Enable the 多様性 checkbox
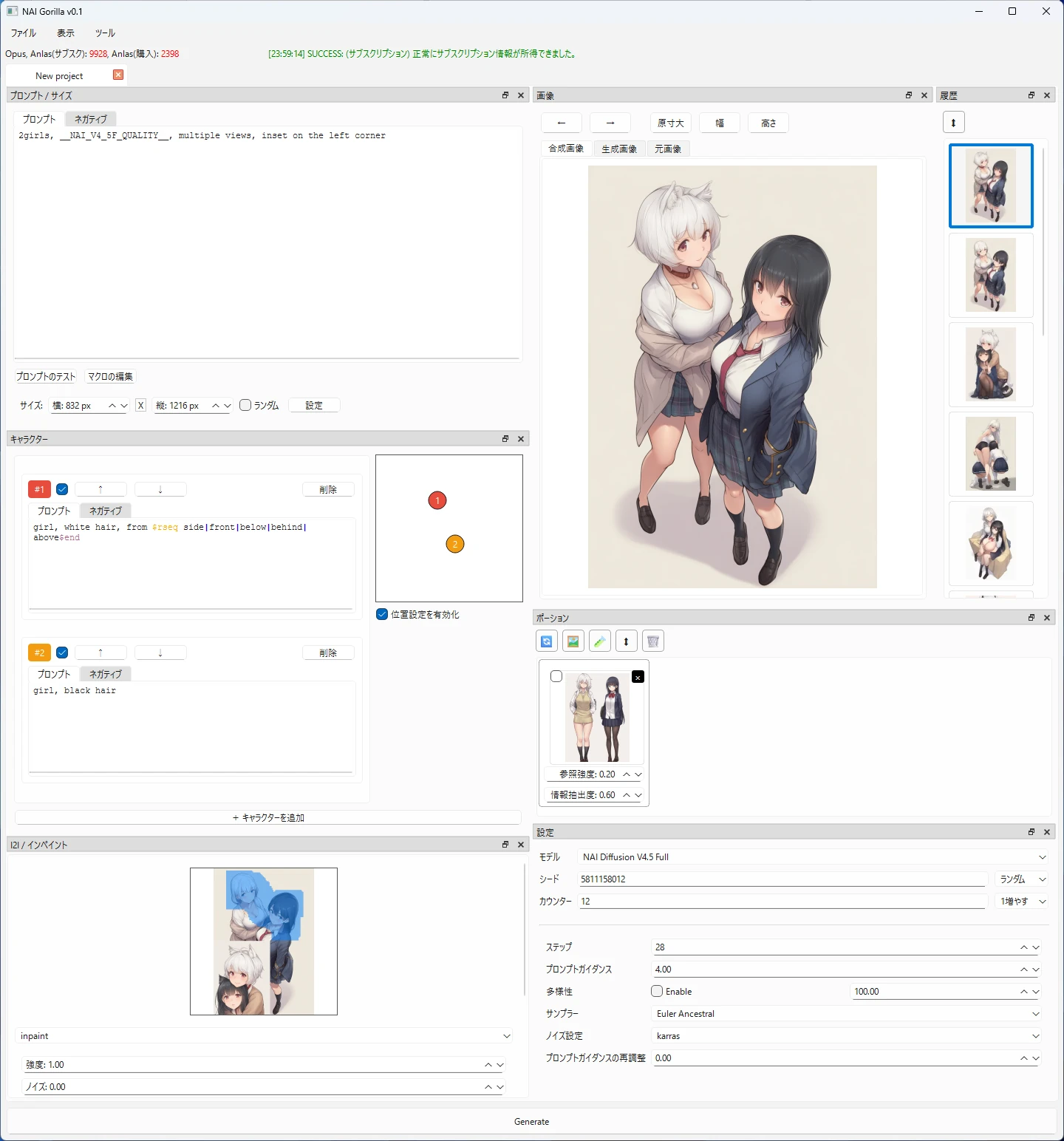The width and height of the screenshot is (1064, 1141). [x=657, y=991]
